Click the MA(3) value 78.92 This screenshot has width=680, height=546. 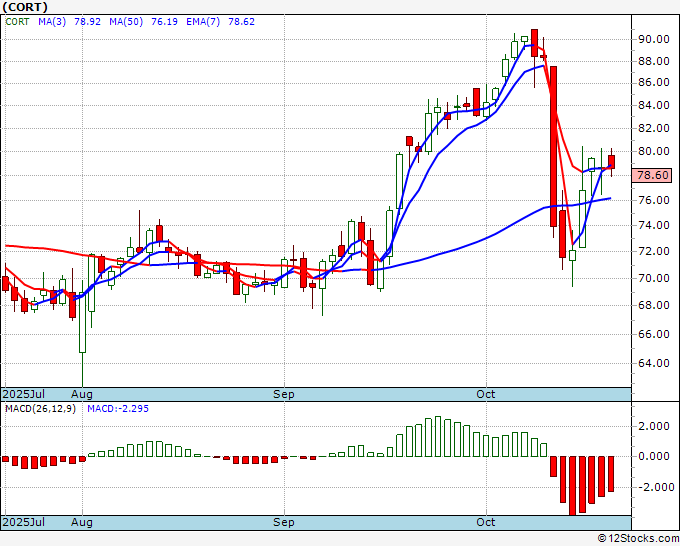click(x=87, y=22)
